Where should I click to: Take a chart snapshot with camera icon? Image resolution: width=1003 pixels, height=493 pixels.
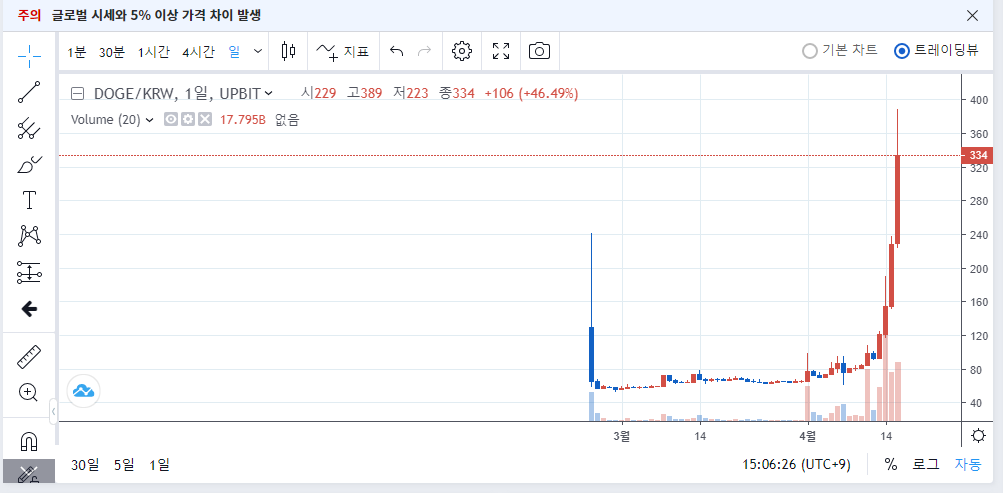click(539, 51)
